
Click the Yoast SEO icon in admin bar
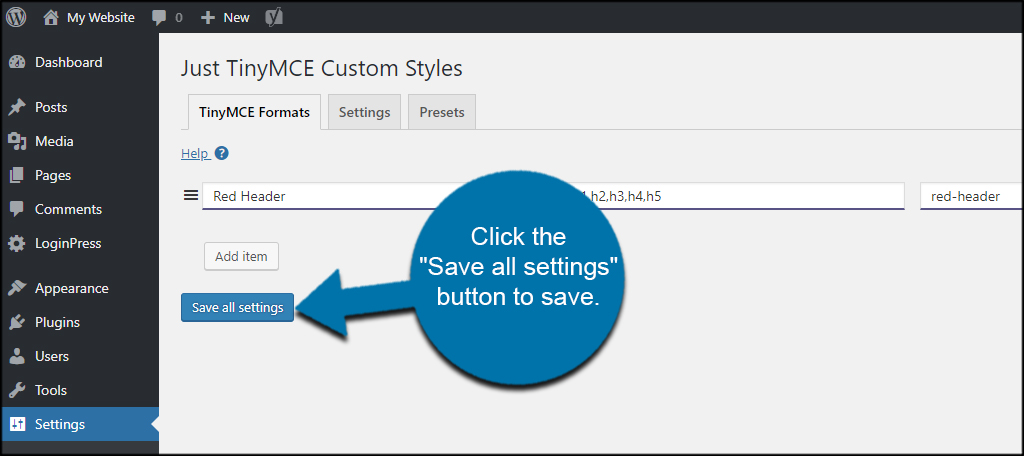click(273, 17)
